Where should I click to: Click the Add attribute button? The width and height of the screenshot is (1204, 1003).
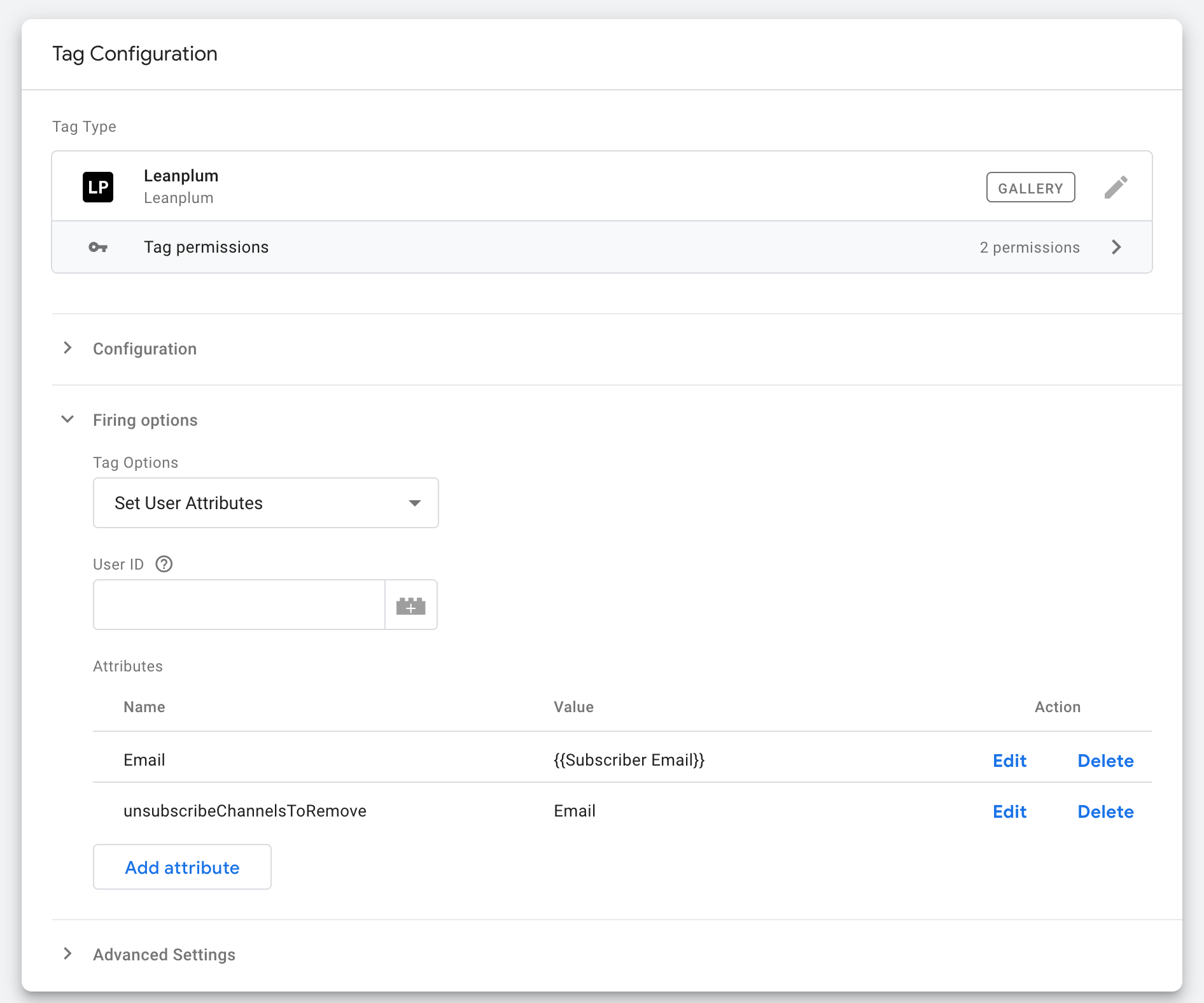click(182, 867)
